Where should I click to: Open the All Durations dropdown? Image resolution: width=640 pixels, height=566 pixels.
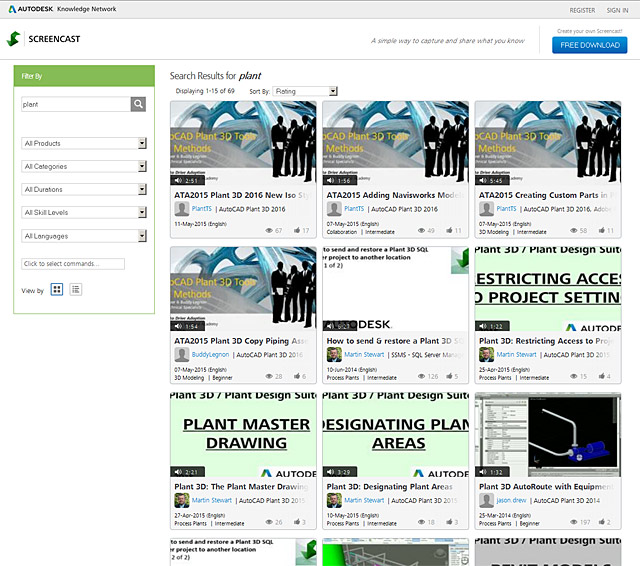[x=84, y=189]
